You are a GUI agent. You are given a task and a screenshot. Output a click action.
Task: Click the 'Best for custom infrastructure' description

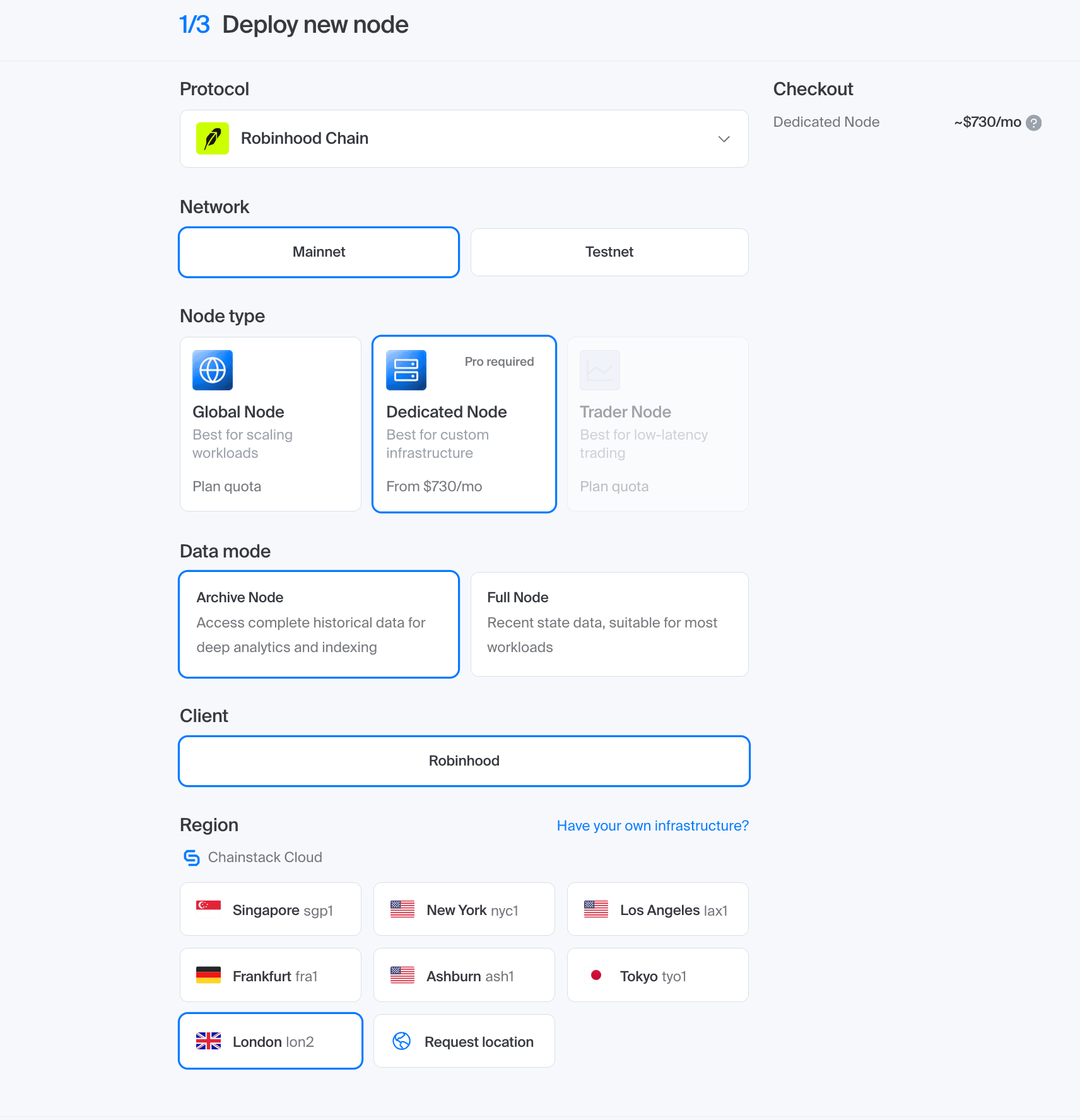(438, 444)
